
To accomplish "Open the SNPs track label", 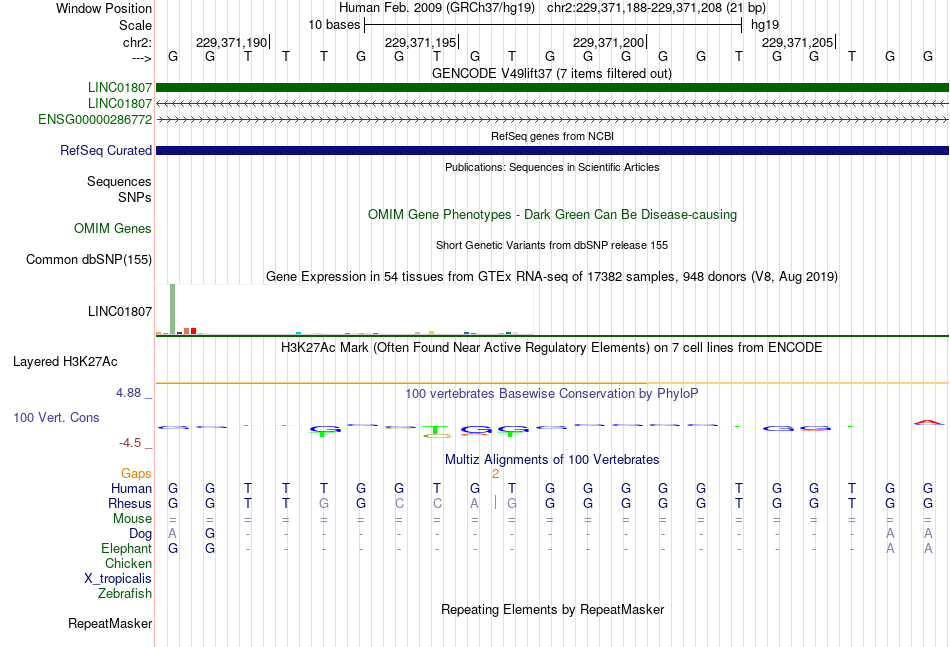I will (135, 197).
